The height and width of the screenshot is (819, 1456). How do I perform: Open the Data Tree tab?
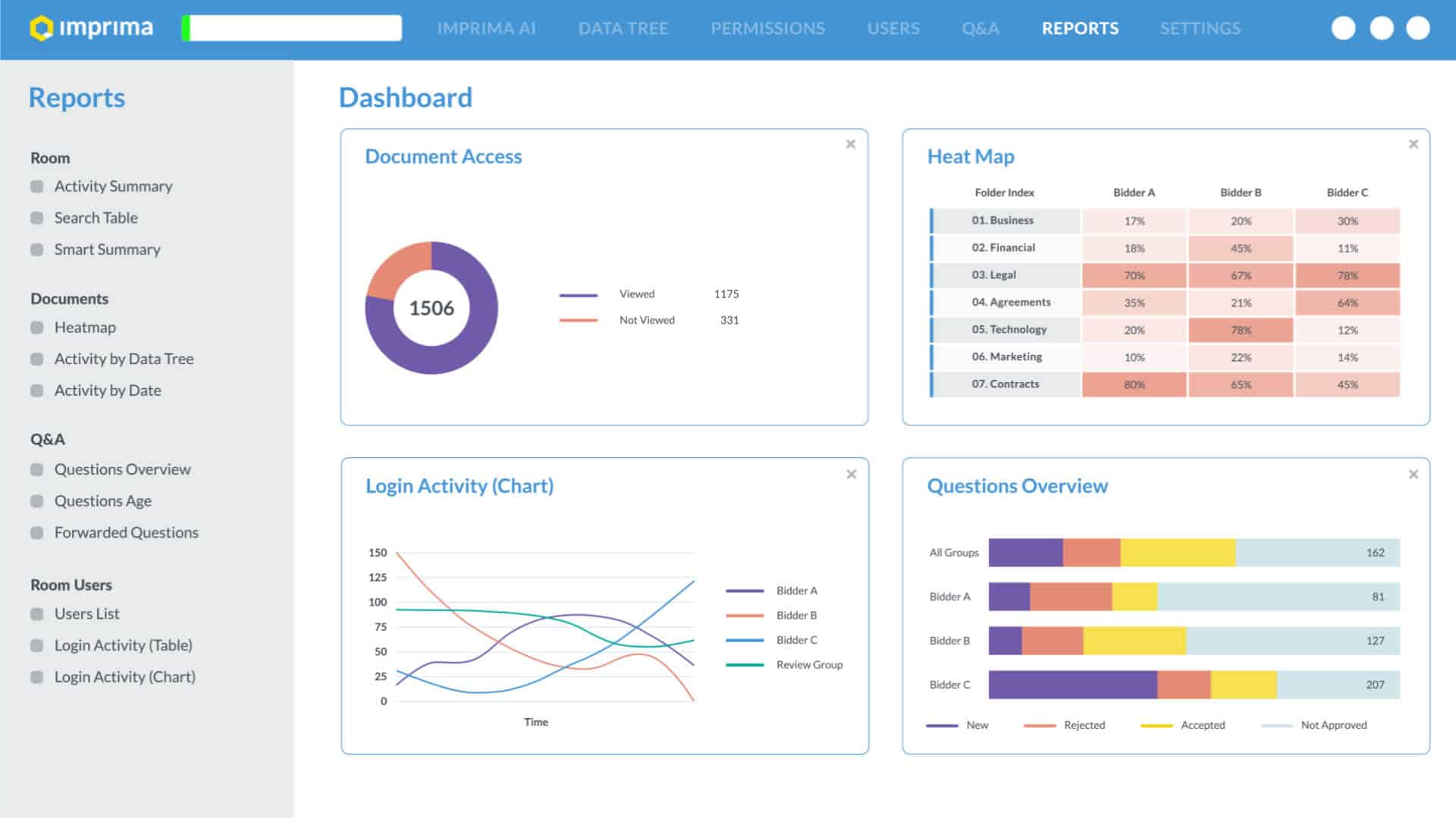coord(623,29)
